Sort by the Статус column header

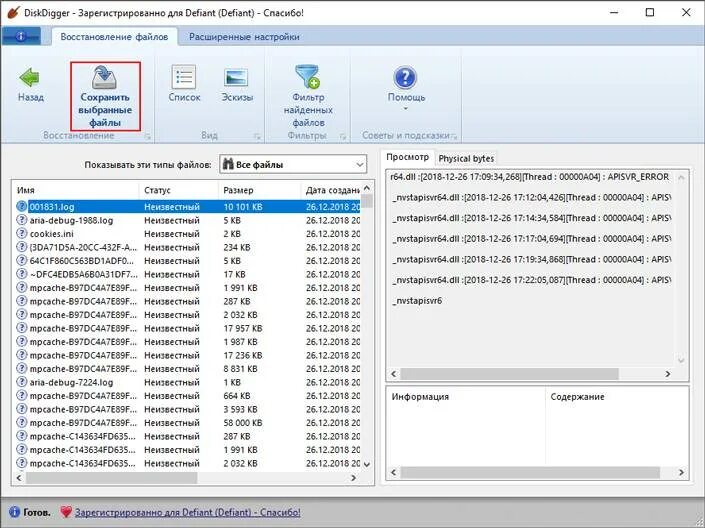178,190
